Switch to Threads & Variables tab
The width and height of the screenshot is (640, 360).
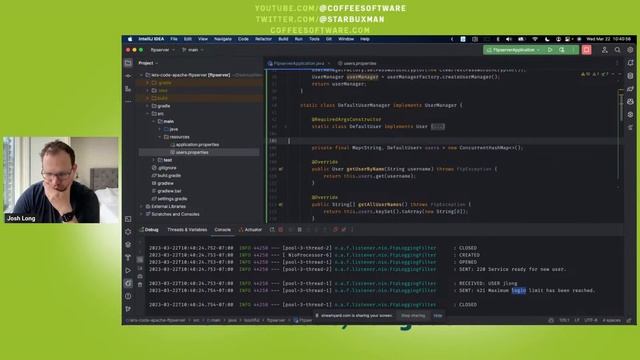click(x=187, y=230)
